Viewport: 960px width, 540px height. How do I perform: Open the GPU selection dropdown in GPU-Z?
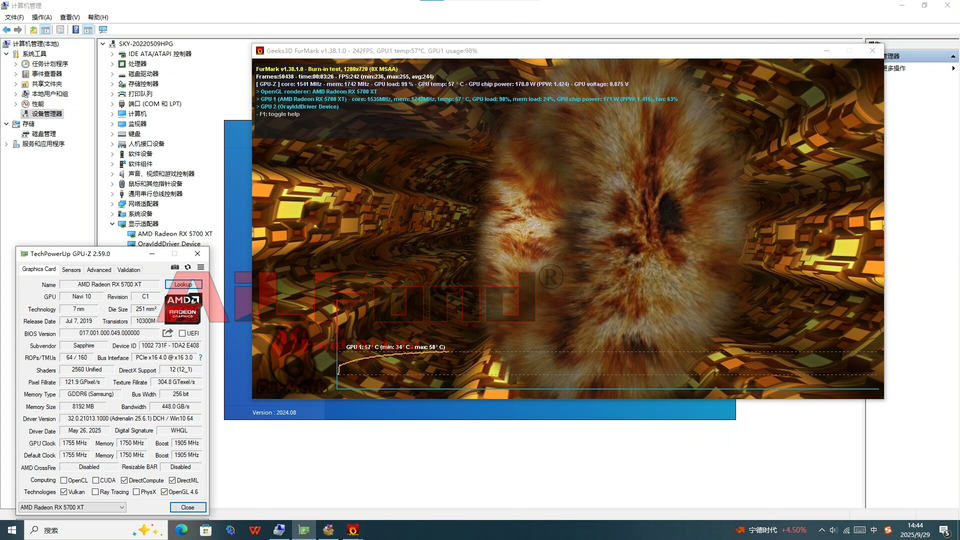72,507
